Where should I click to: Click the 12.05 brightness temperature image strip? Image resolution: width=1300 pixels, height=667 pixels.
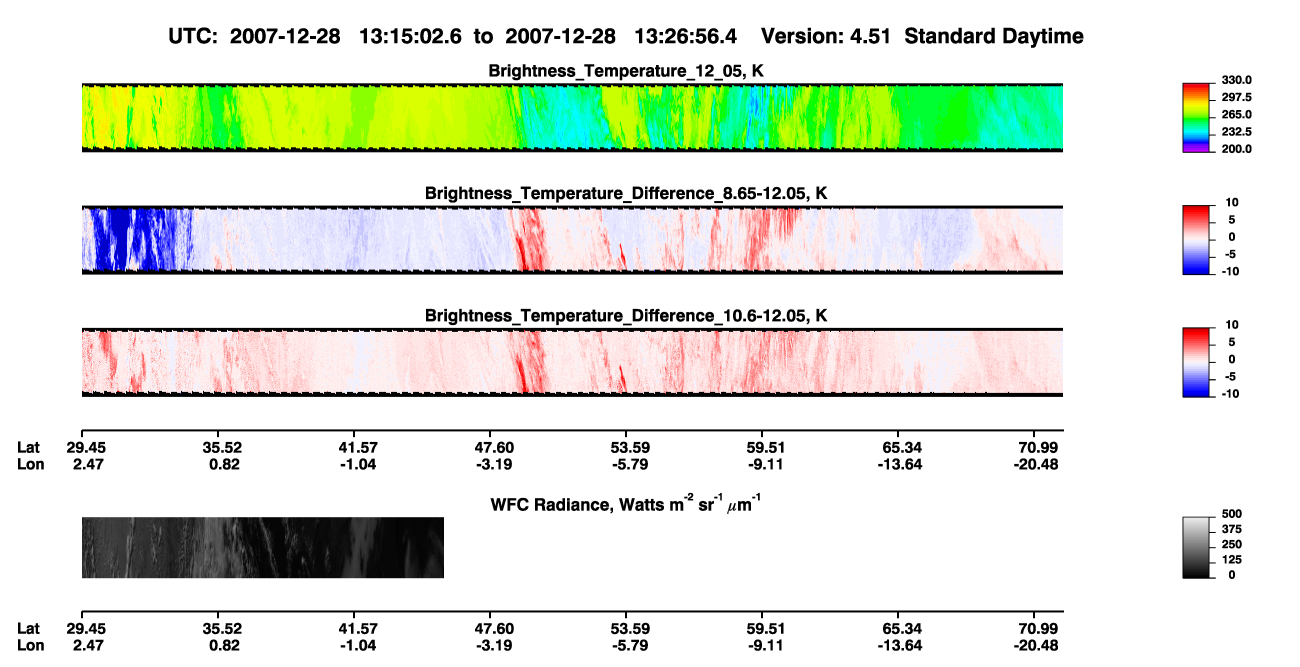point(572,118)
